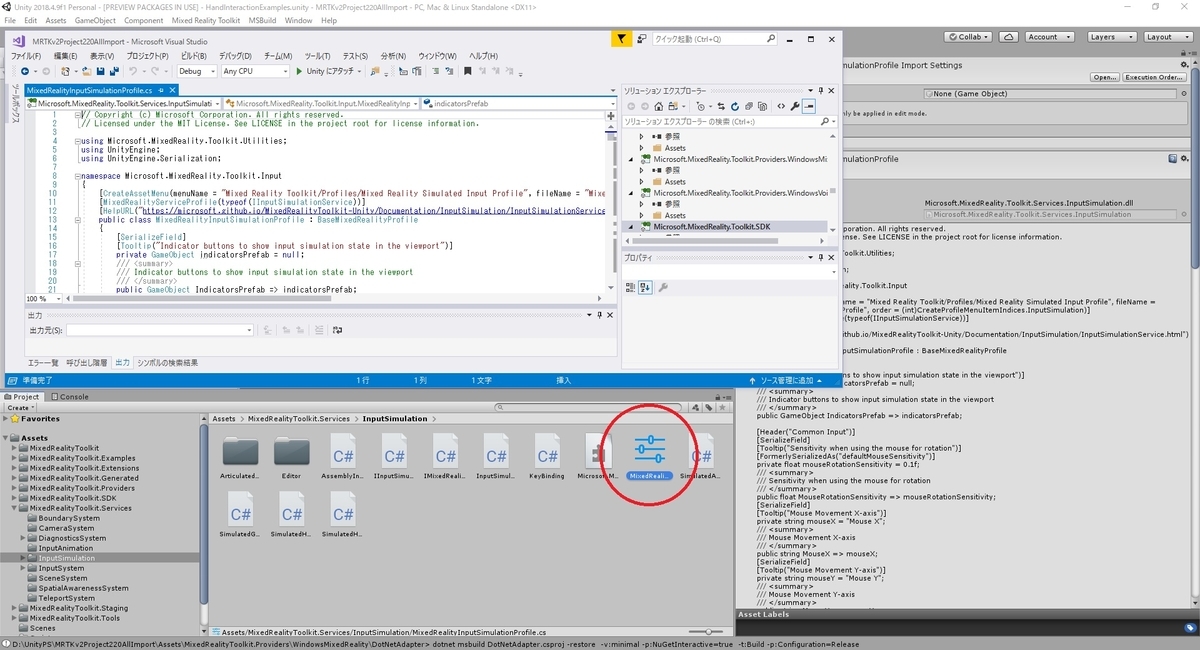This screenshot has width=1200, height=650.
Task: Switch to シンボルの検索結果 tab
Action: click(x=167, y=362)
